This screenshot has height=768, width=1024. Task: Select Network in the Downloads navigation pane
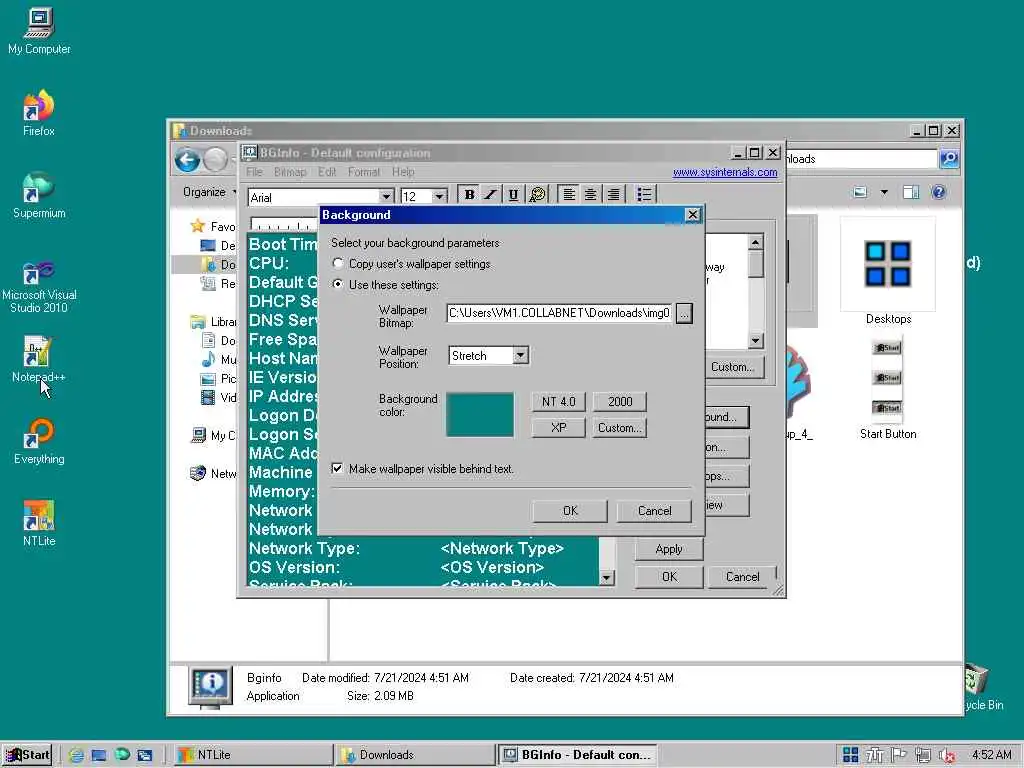click(x=214, y=473)
